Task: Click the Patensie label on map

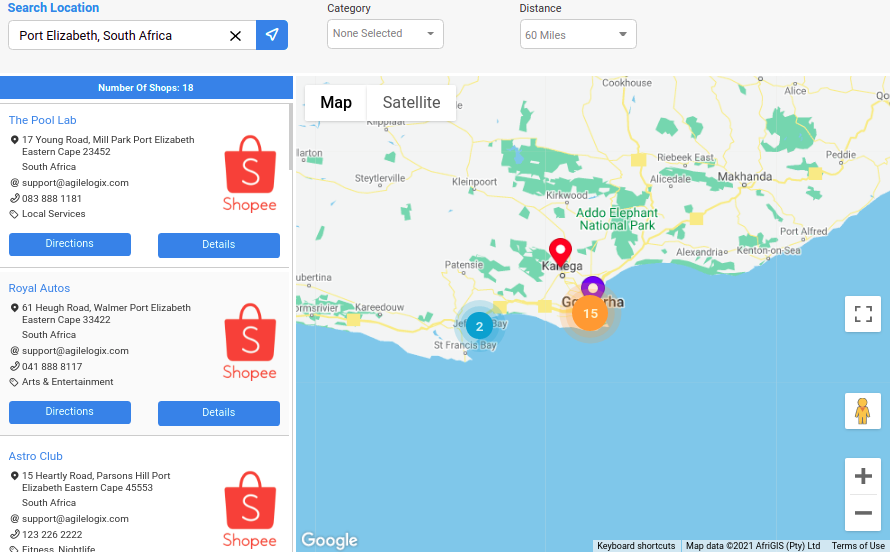Action: click(x=464, y=264)
